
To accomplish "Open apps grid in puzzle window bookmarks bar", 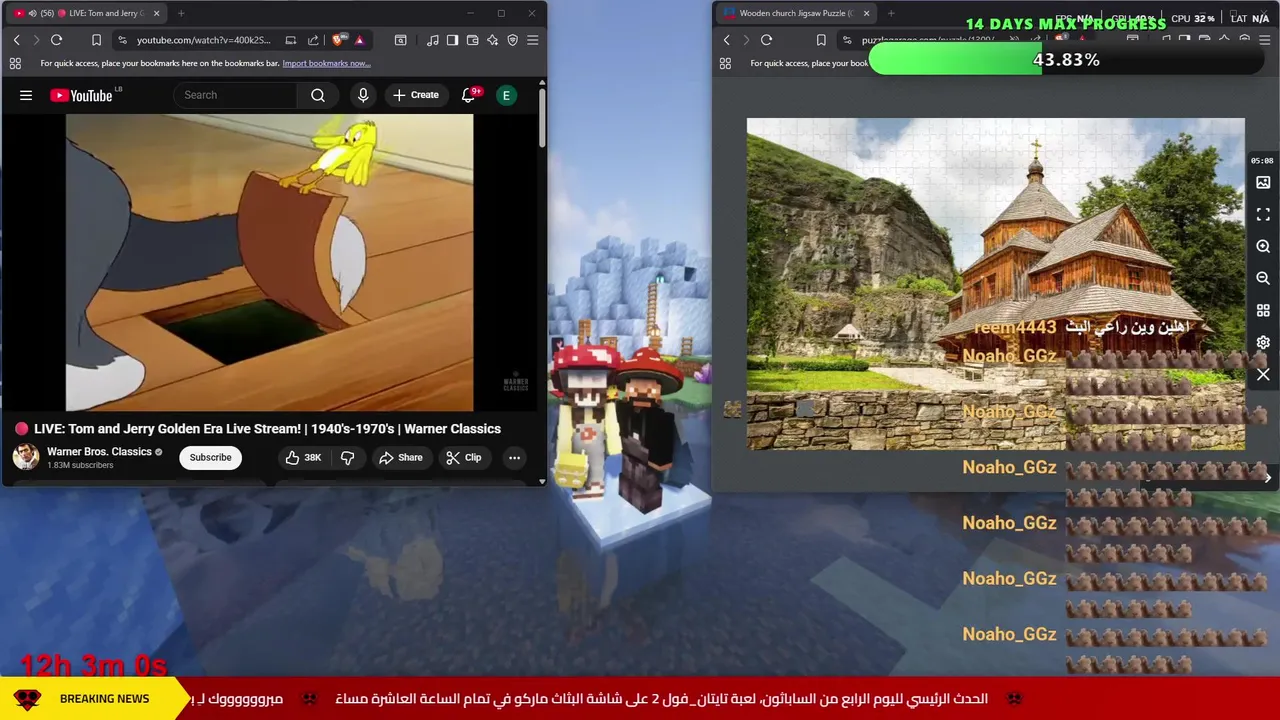I will tap(725, 63).
